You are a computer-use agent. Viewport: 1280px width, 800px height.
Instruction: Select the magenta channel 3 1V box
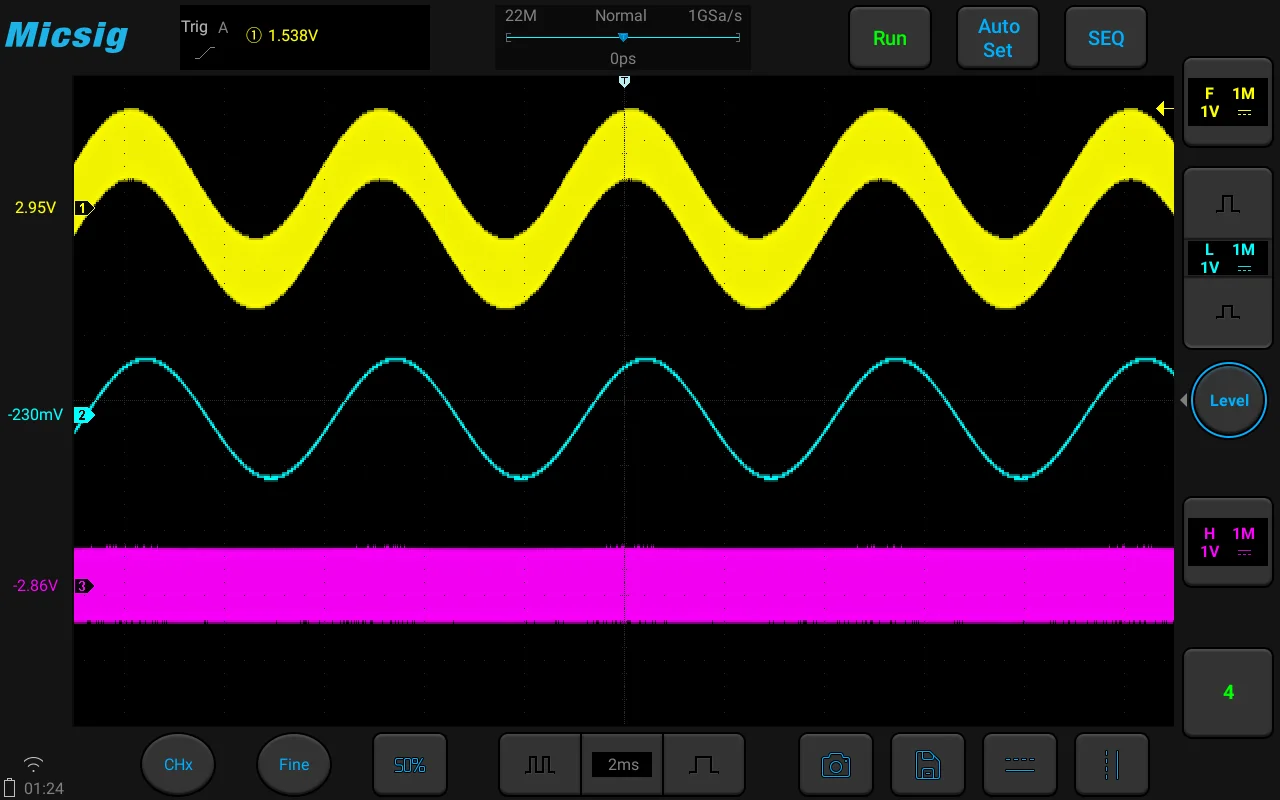pyautogui.click(x=1228, y=542)
